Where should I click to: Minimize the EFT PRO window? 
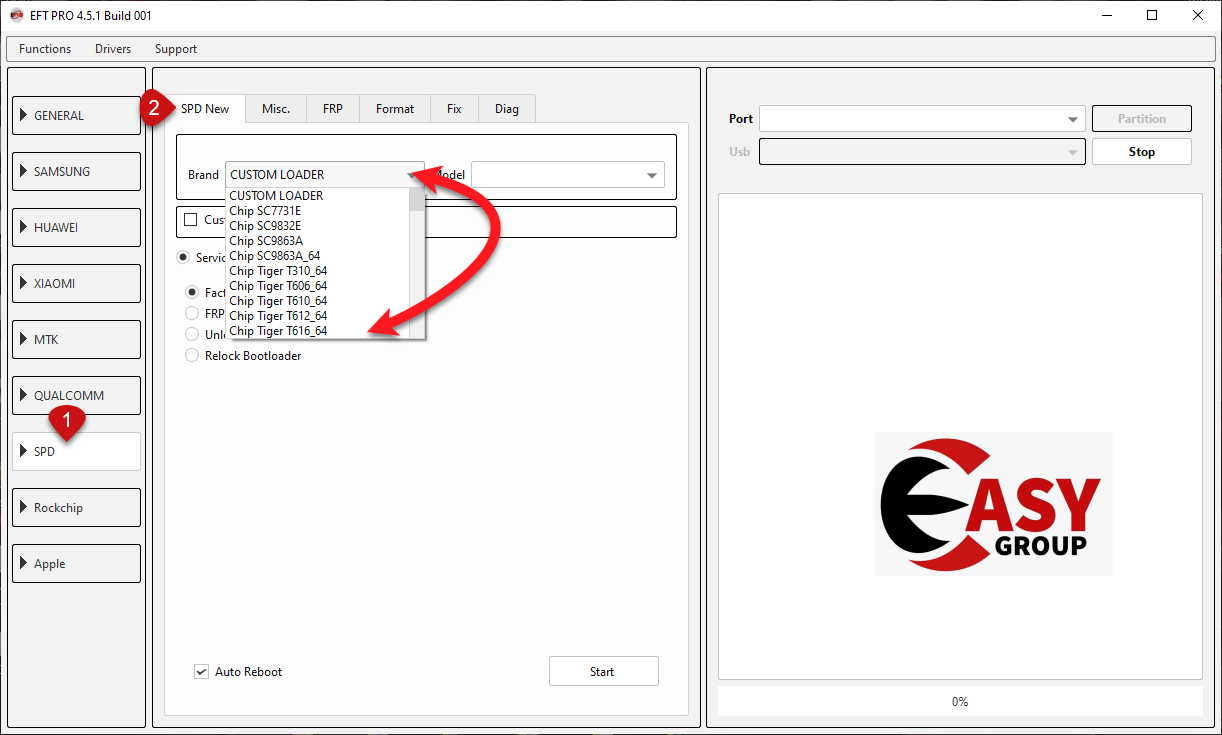point(1107,16)
